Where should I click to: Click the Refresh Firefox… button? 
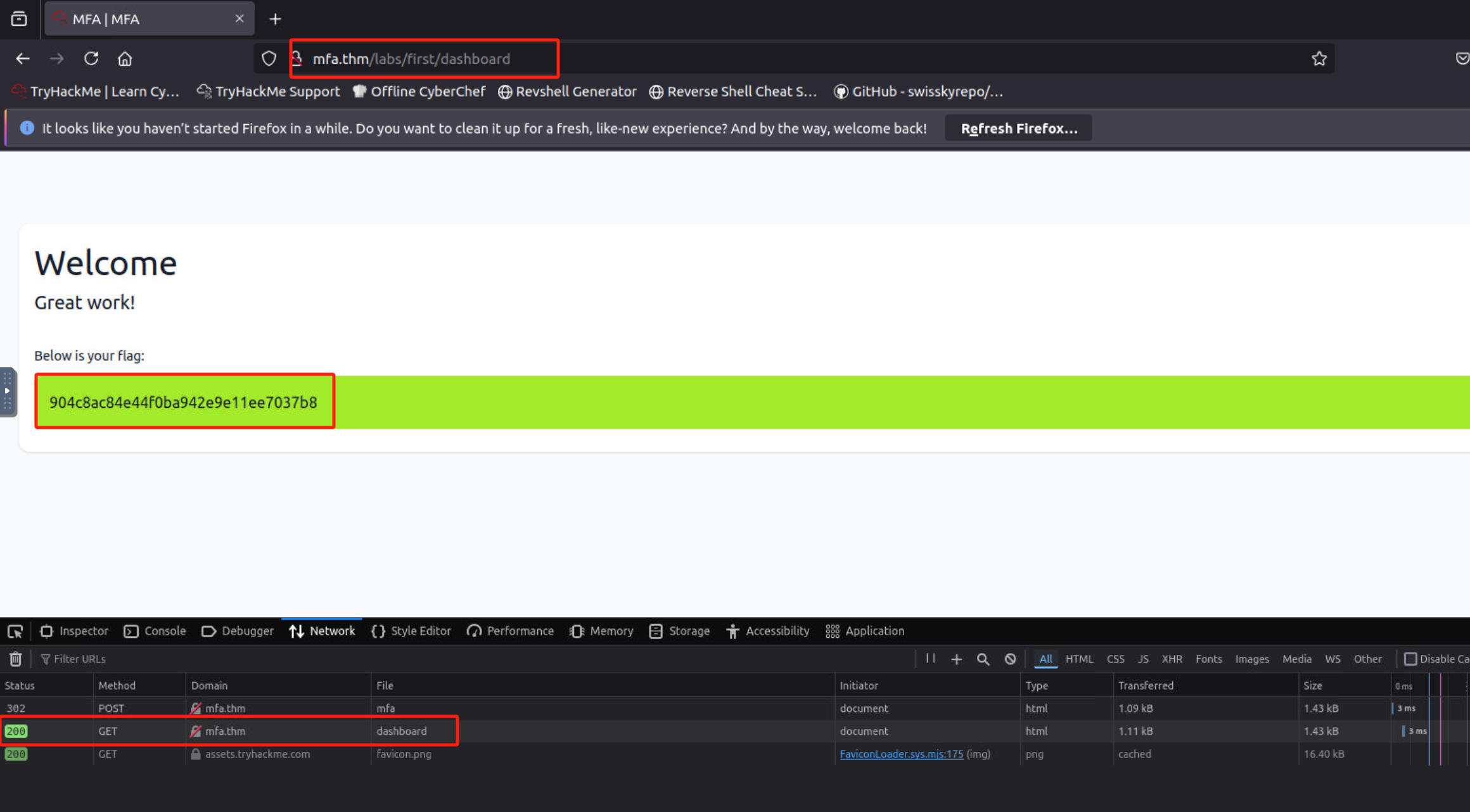[x=1018, y=129]
